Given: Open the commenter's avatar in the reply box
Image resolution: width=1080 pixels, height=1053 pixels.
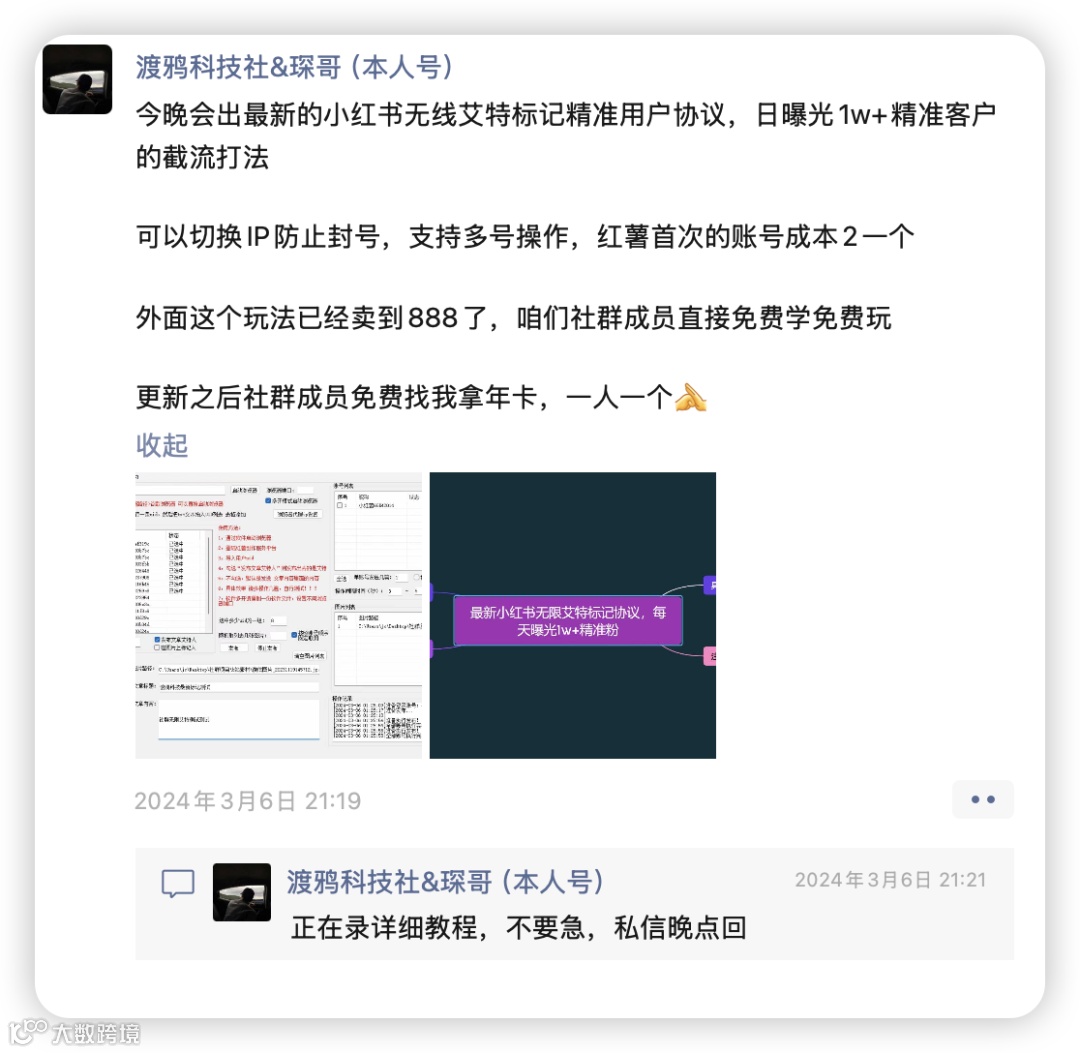Looking at the screenshot, I should 242,892.
